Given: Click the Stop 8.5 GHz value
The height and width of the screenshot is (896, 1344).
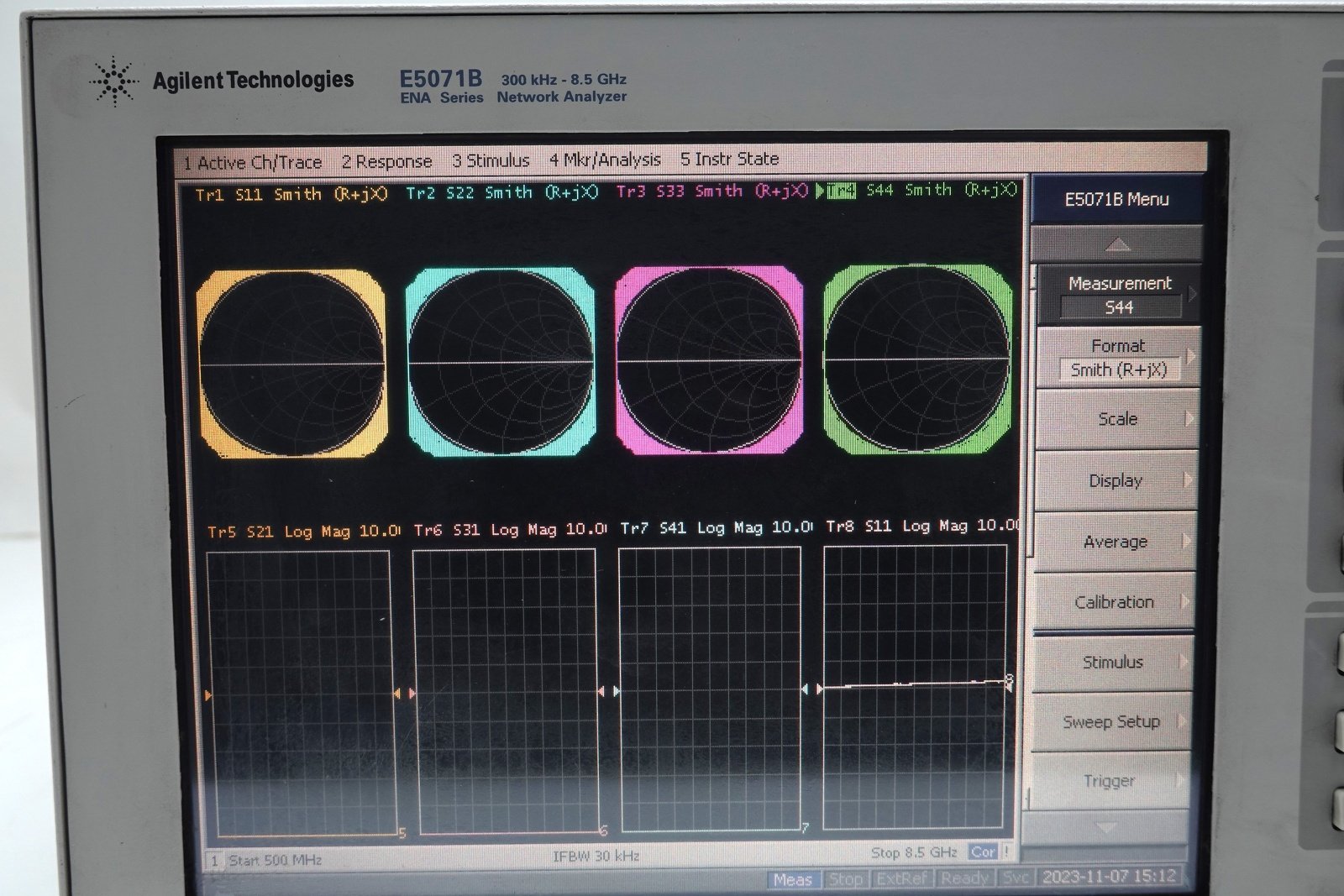Looking at the screenshot, I should click(914, 852).
